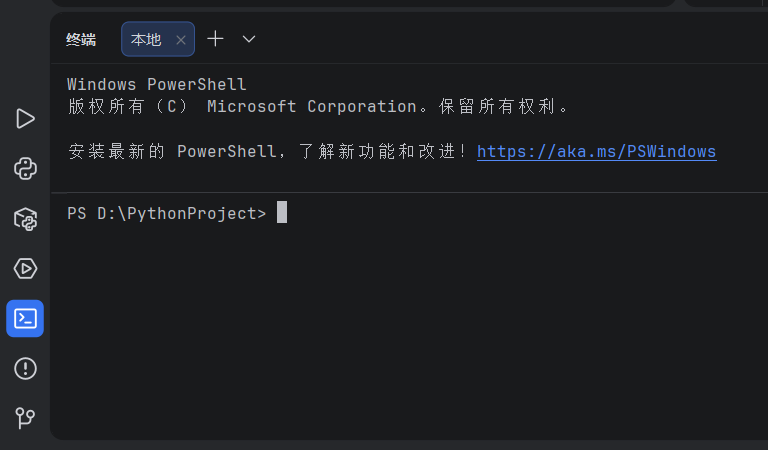The height and width of the screenshot is (450, 768).
Task: Open the Git version control window
Action: click(x=25, y=418)
